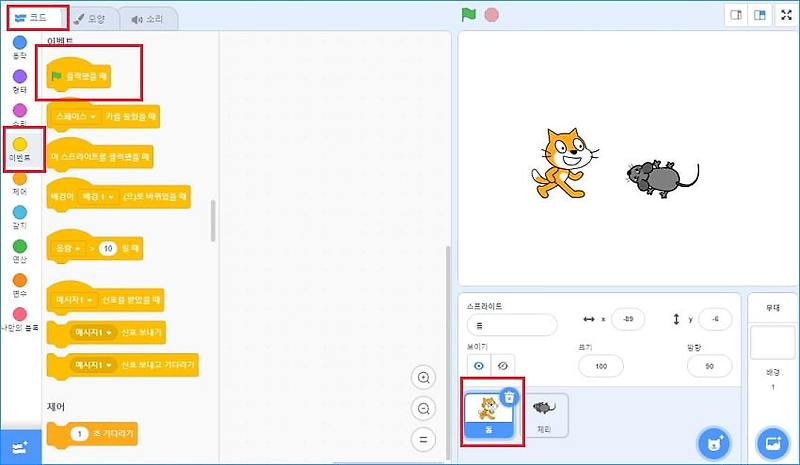Viewport: 800px width, 465px height.
Task: Select the yellow 이벤트 (Events) category
Action: click(x=20, y=150)
